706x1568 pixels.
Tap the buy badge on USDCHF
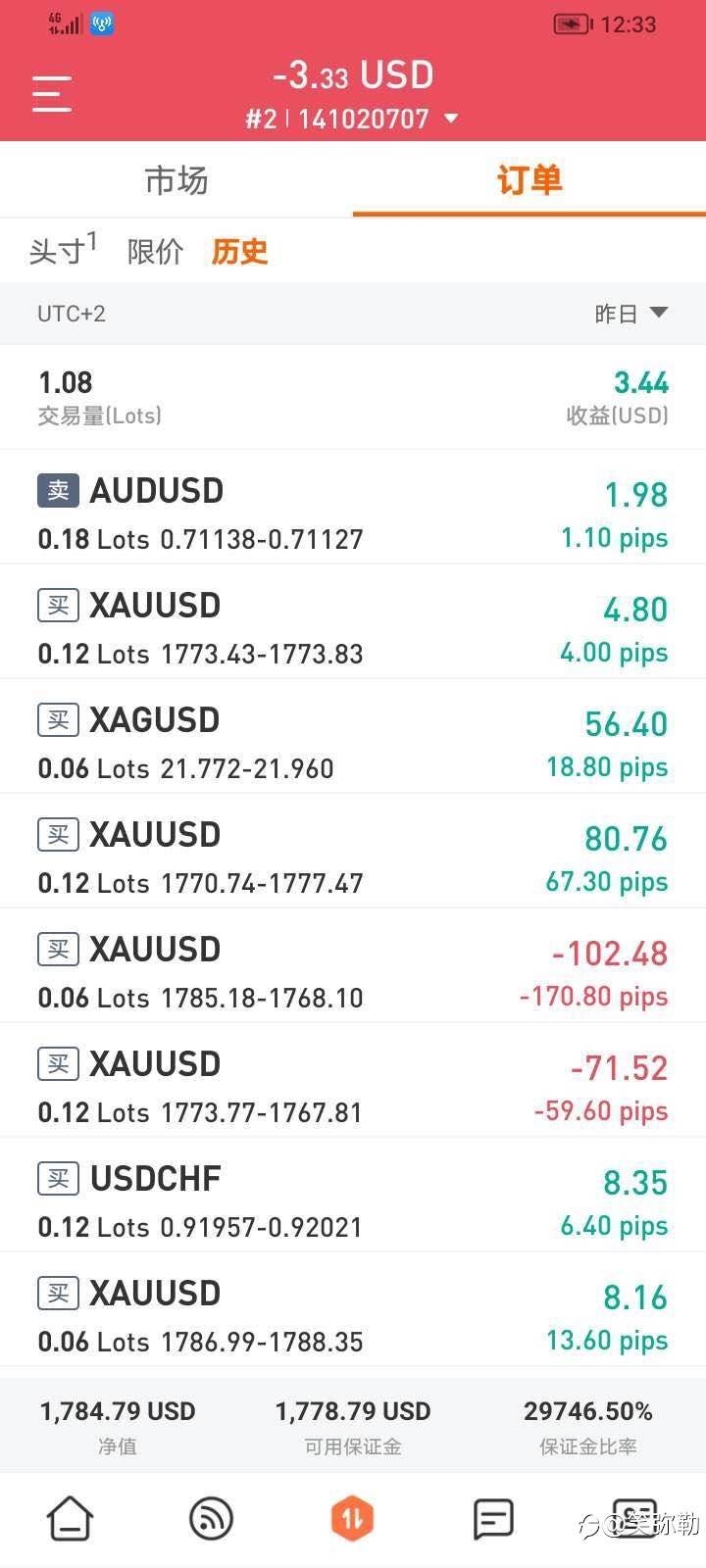pos(58,1179)
